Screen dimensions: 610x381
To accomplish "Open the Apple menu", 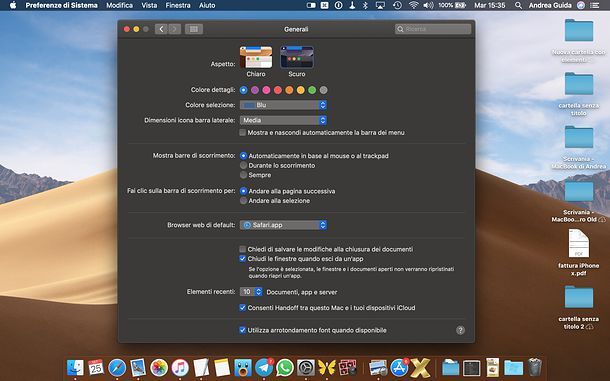I will 13,5.
